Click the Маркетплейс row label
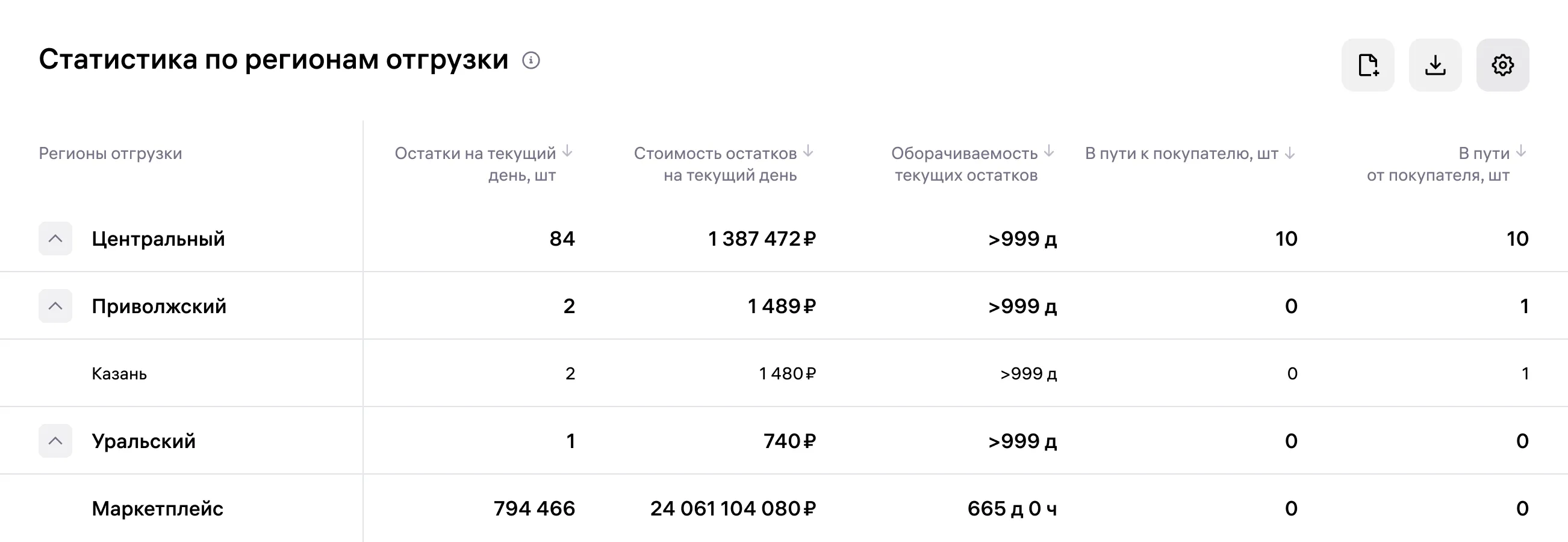1568x542 pixels. point(158,508)
